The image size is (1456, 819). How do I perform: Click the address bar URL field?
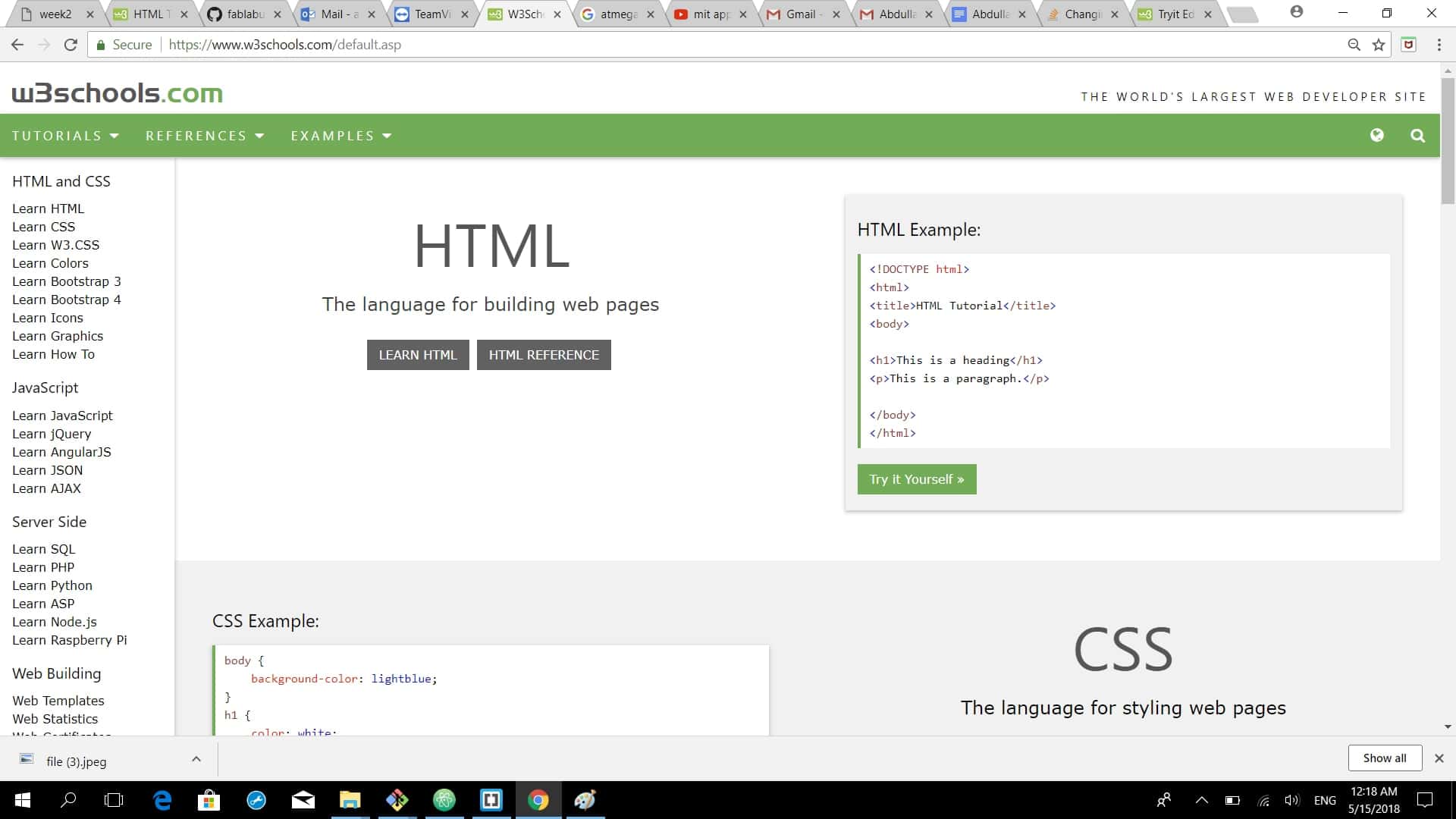(751, 45)
